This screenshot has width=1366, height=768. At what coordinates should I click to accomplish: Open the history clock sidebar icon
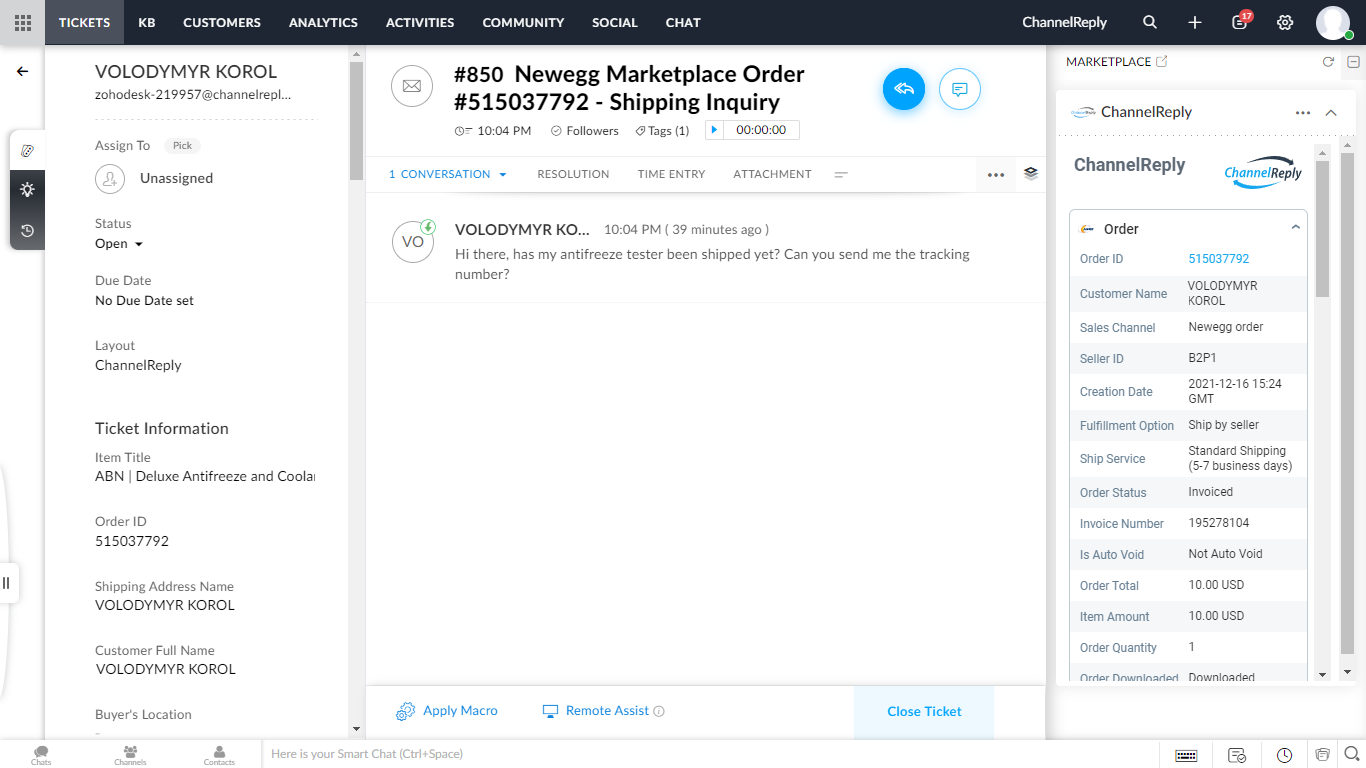click(x=27, y=230)
